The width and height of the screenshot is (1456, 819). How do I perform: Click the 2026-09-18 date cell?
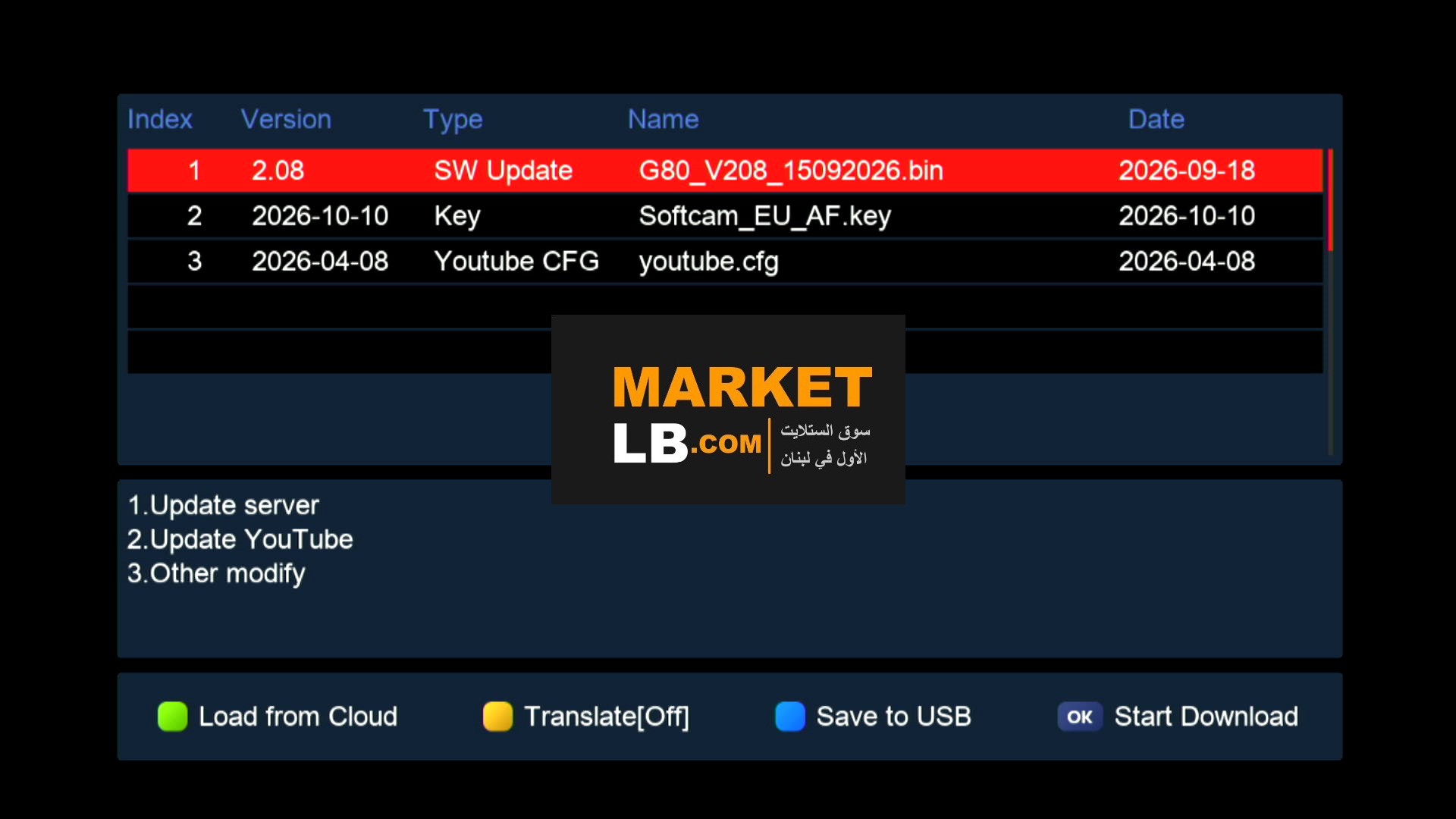[x=1187, y=171]
